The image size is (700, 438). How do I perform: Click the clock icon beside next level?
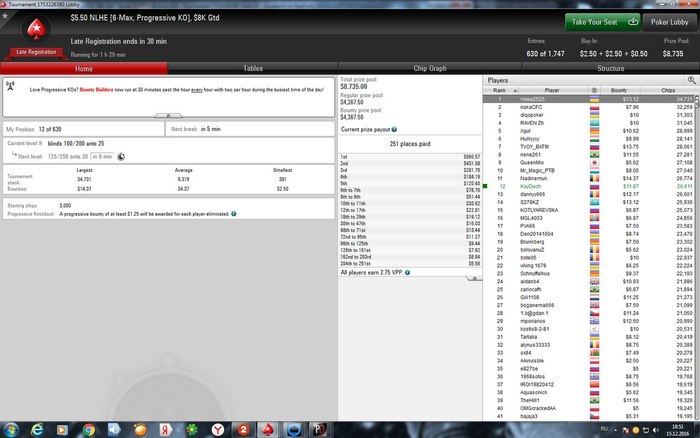(121, 157)
